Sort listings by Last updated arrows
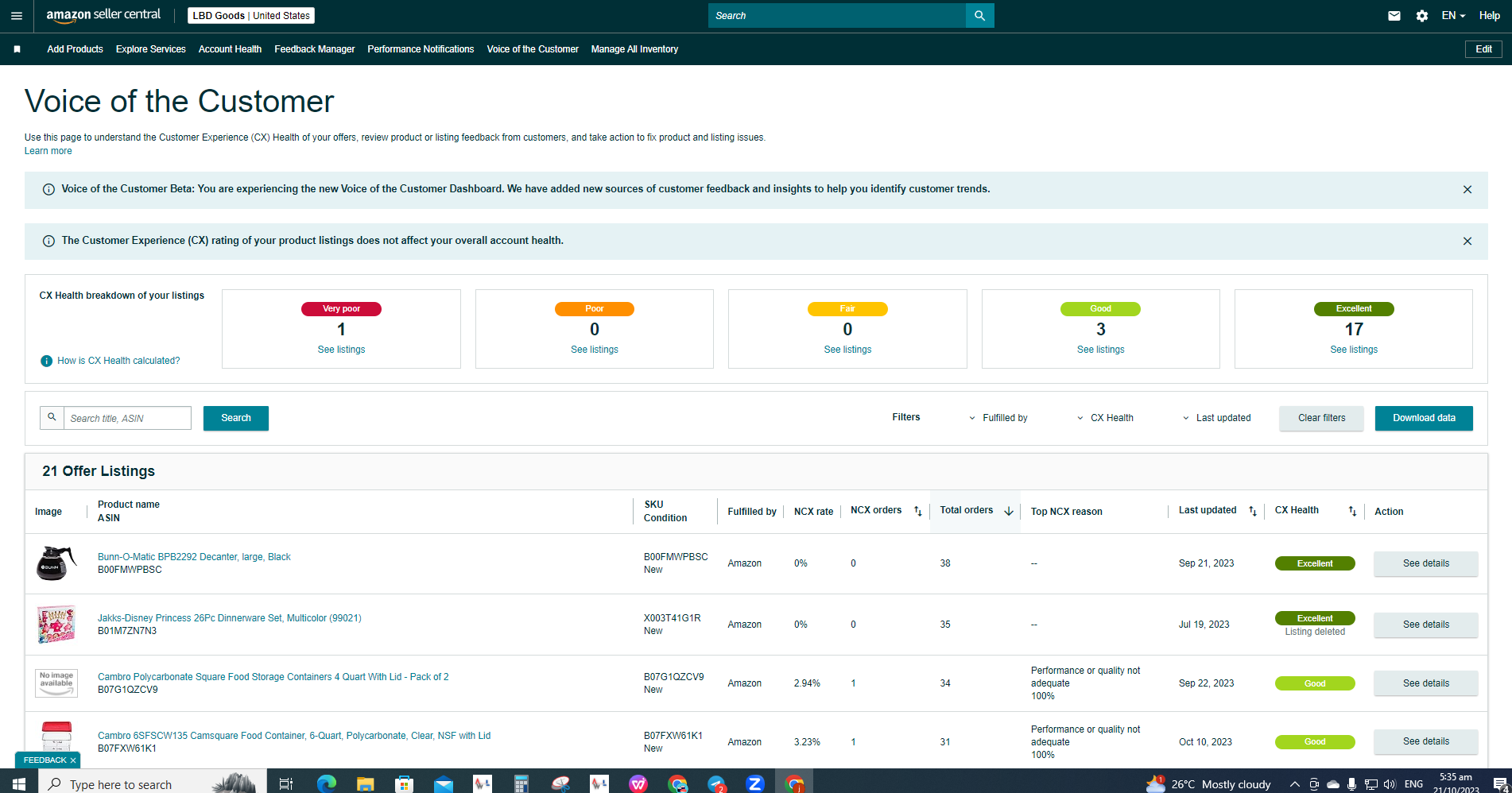The height and width of the screenshot is (793, 1512). pyautogui.click(x=1253, y=511)
